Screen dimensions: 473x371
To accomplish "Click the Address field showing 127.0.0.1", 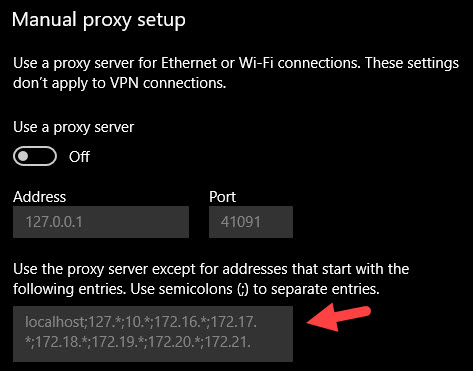I will pyautogui.click(x=101, y=222).
